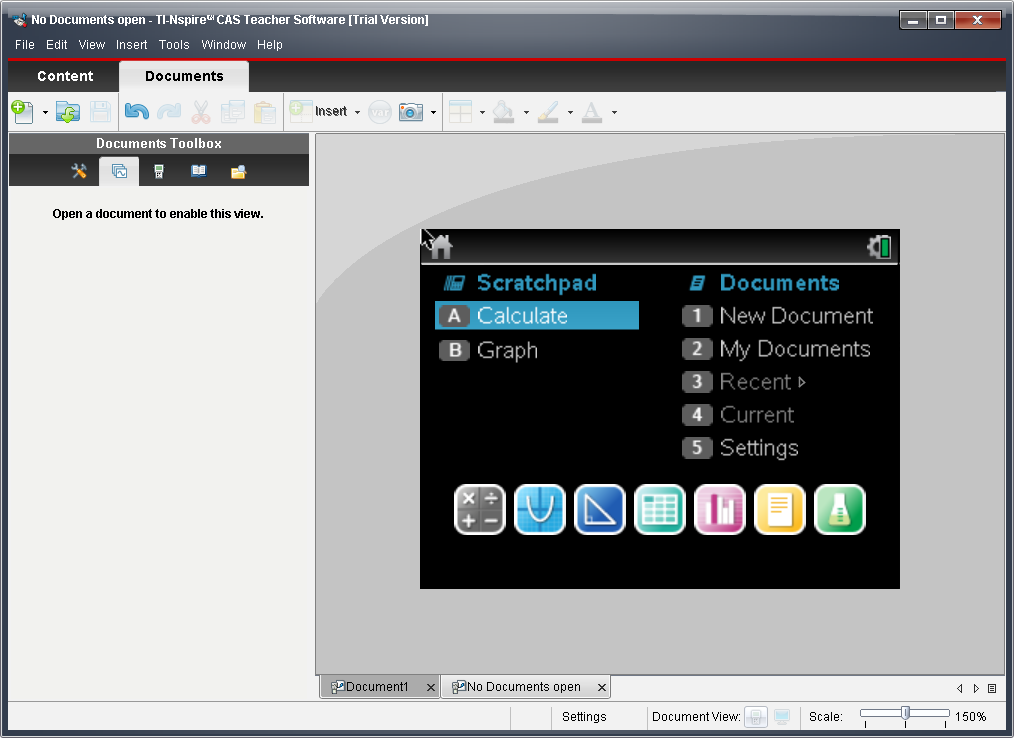Viewport: 1014px width, 738px height.
Task: Click the var variables icon
Action: point(380,113)
